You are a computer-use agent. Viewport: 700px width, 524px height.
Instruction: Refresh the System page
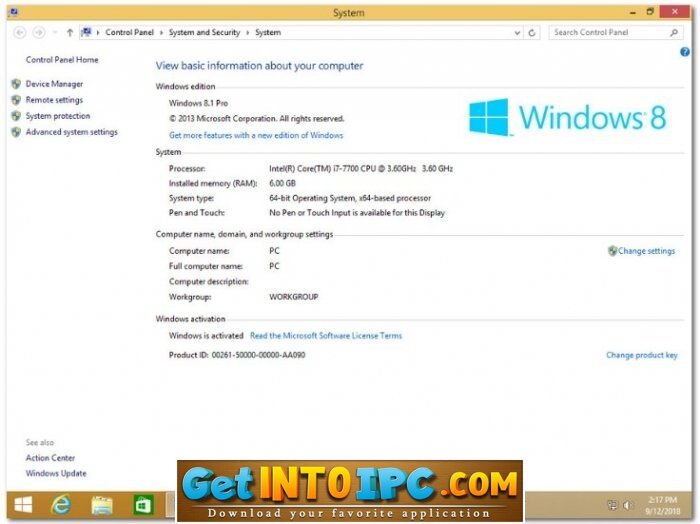(x=532, y=33)
